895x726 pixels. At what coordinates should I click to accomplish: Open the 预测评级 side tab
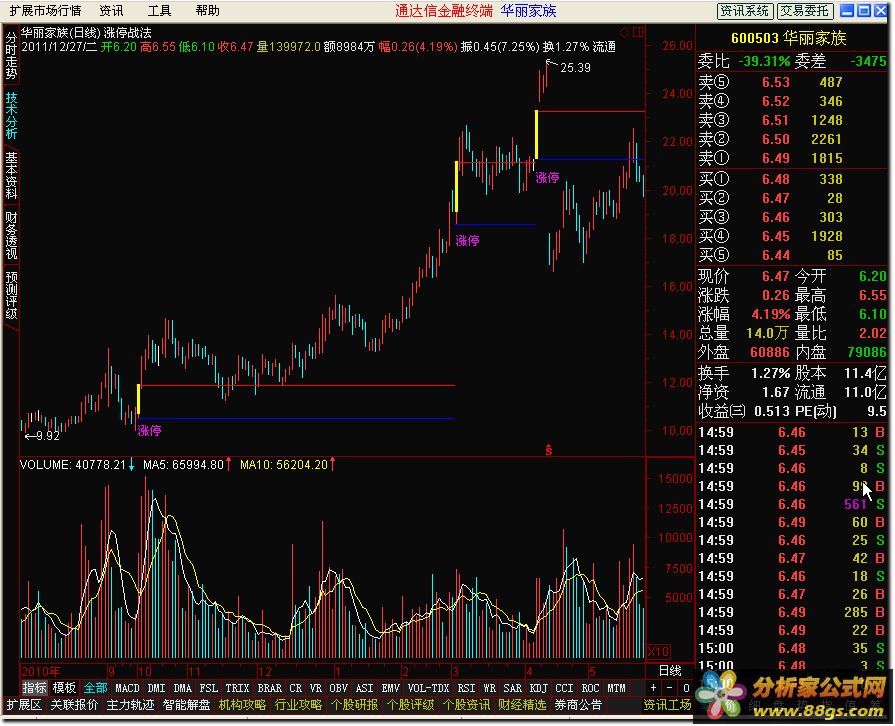tap(11, 295)
